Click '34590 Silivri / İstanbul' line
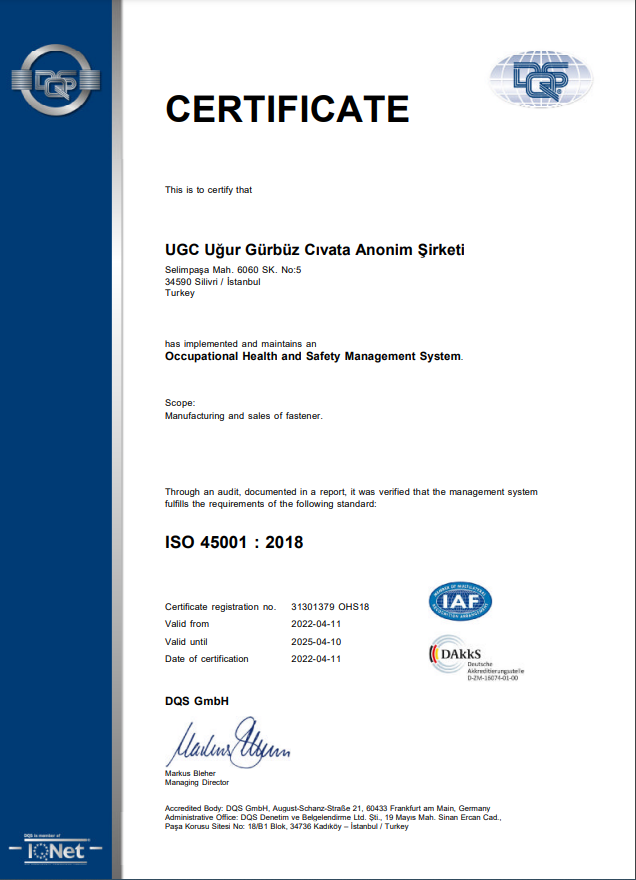The height and width of the screenshot is (880, 636). click(x=213, y=282)
